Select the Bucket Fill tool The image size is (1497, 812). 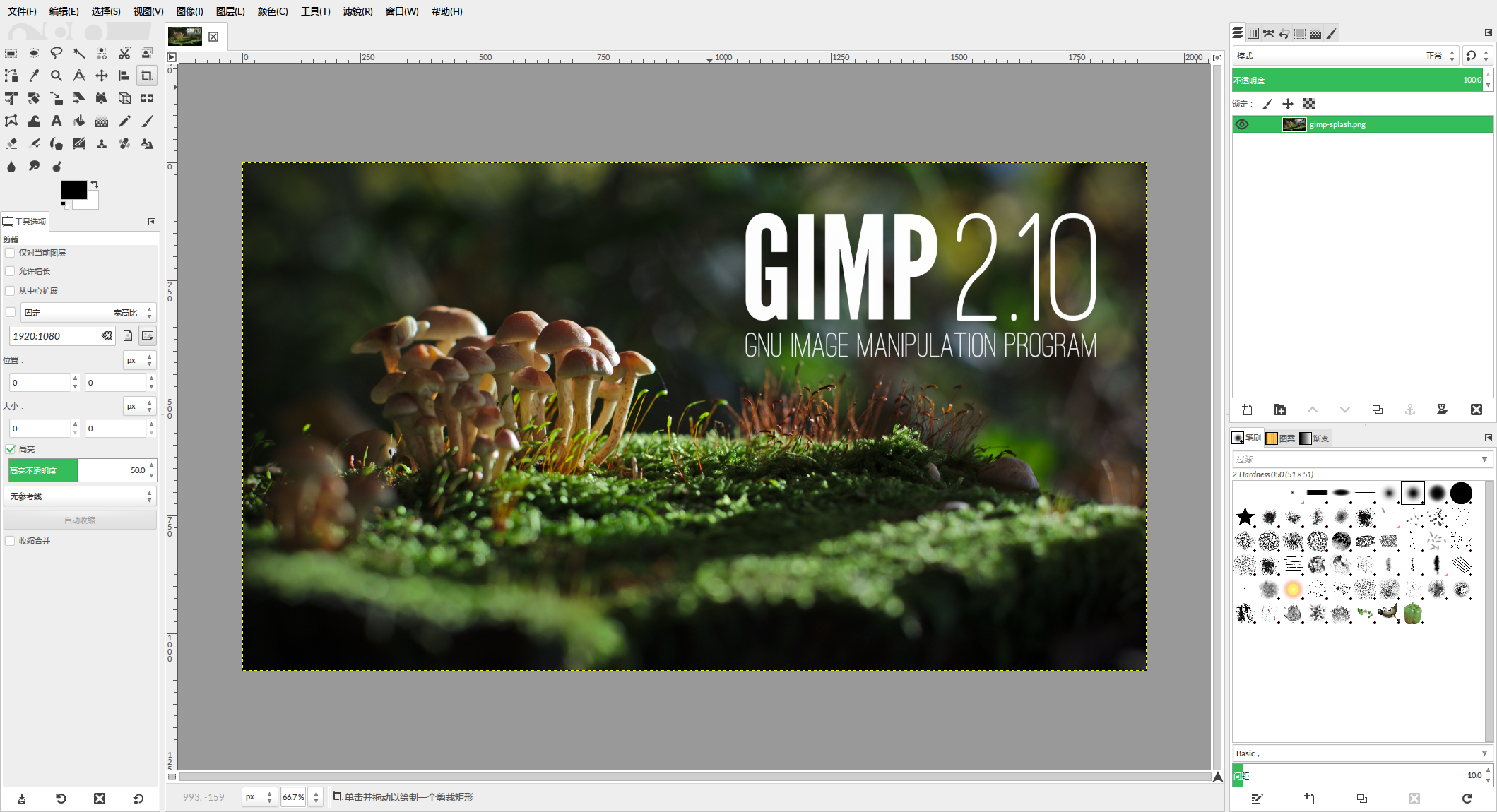[79, 121]
